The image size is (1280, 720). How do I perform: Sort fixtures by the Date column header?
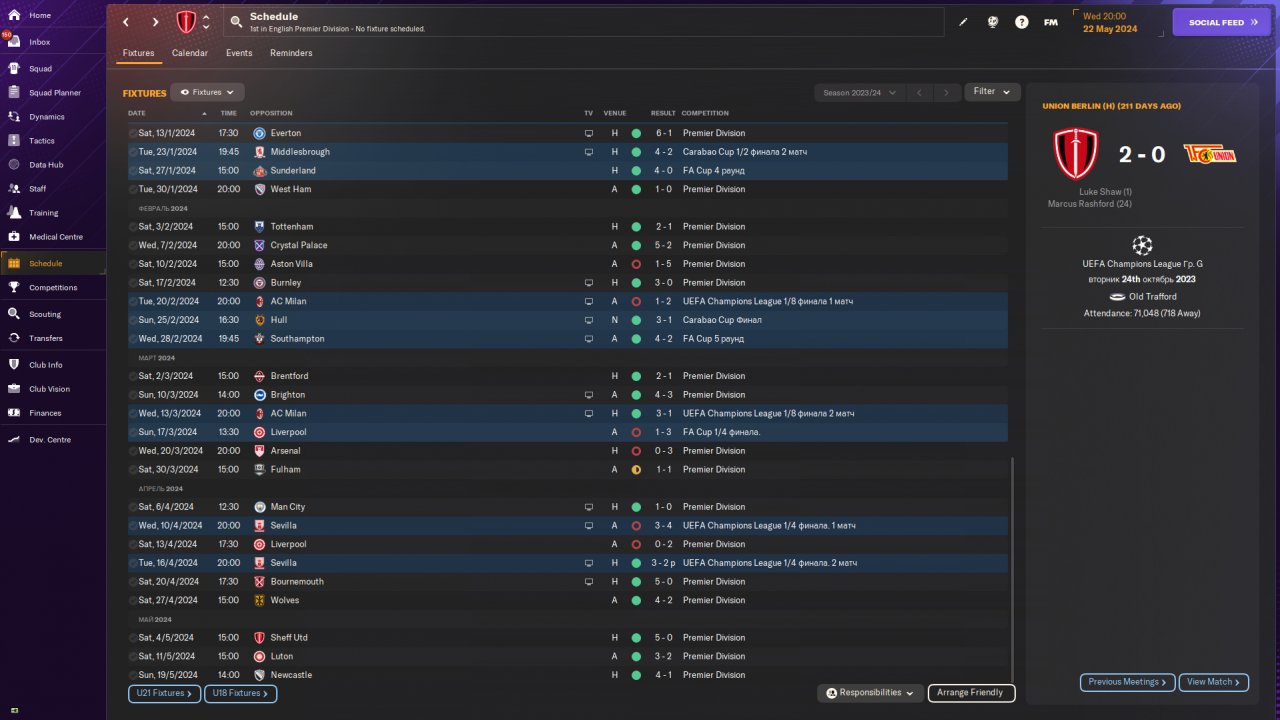pyautogui.click(x=137, y=113)
